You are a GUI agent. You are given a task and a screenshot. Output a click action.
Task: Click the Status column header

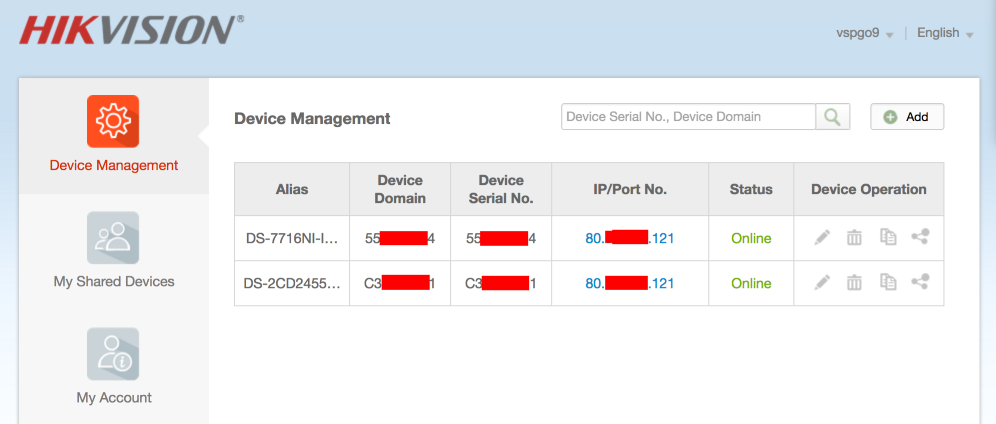pyautogui.click(x=750, y=189)
